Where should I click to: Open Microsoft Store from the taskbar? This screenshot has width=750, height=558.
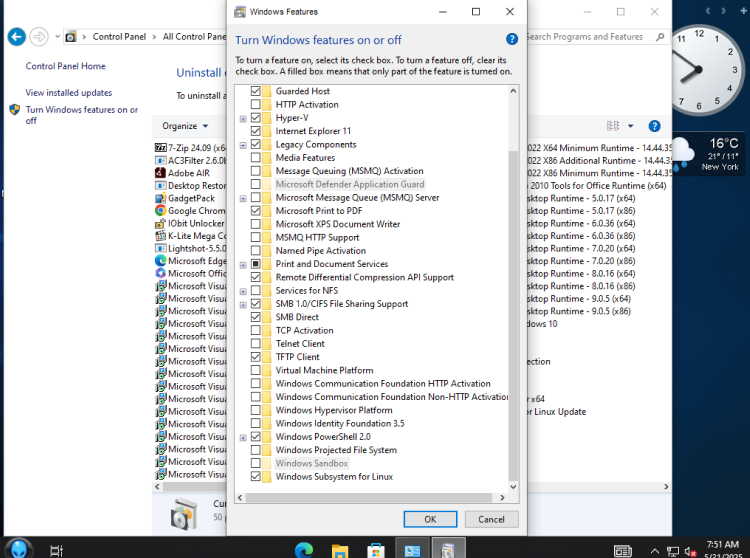coord(376,551)
